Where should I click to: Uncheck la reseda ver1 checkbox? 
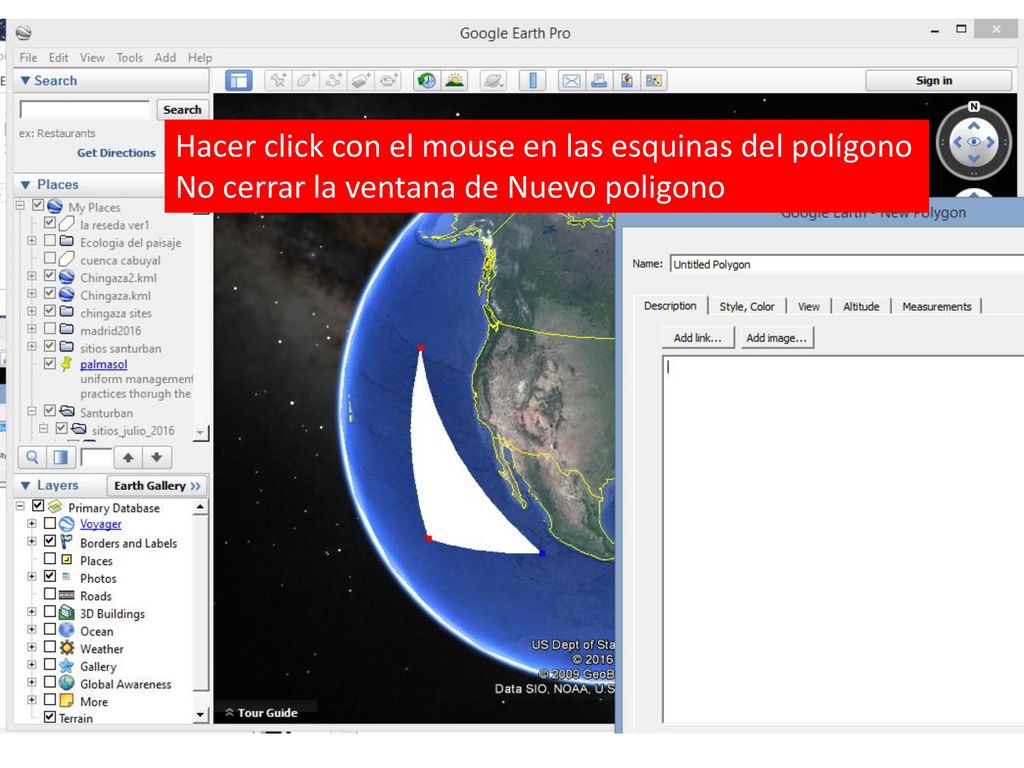[50, 223]
